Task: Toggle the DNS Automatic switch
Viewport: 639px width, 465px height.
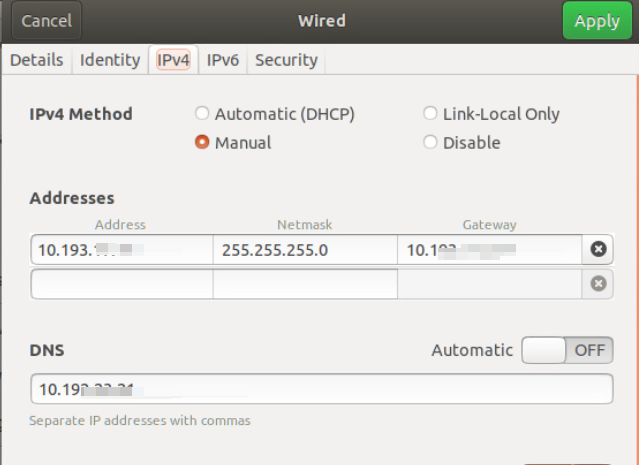Action: pyautogui.click(x=567, y=350)
